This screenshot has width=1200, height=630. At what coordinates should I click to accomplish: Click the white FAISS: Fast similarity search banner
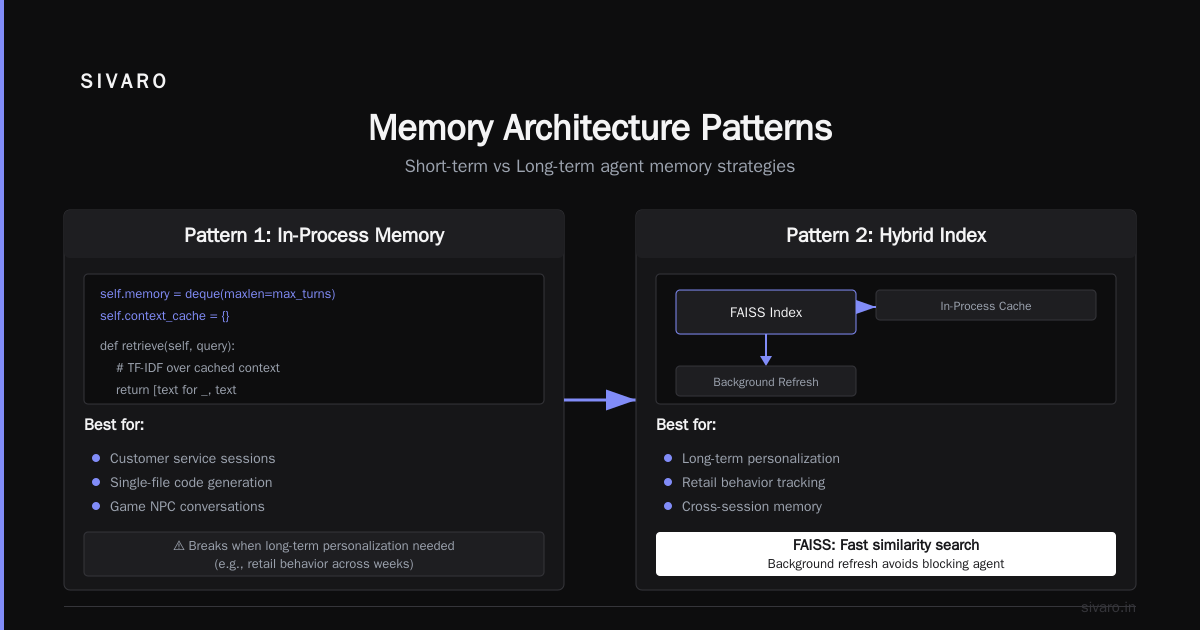click(886, 554)
